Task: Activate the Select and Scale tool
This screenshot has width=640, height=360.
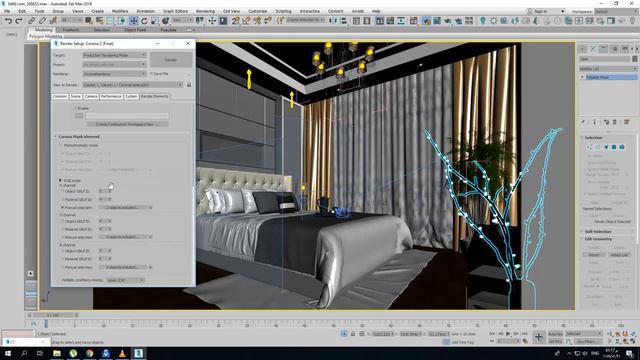Action: click(x=155, y=20)
